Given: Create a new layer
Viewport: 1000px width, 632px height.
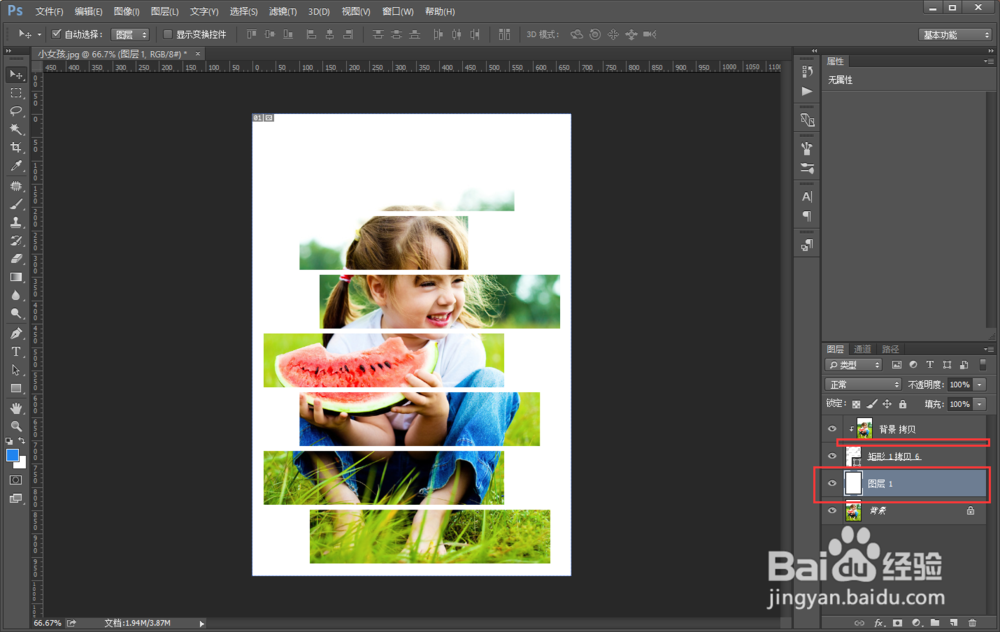Looking at the screenshot, I should [x=953, y=622].
